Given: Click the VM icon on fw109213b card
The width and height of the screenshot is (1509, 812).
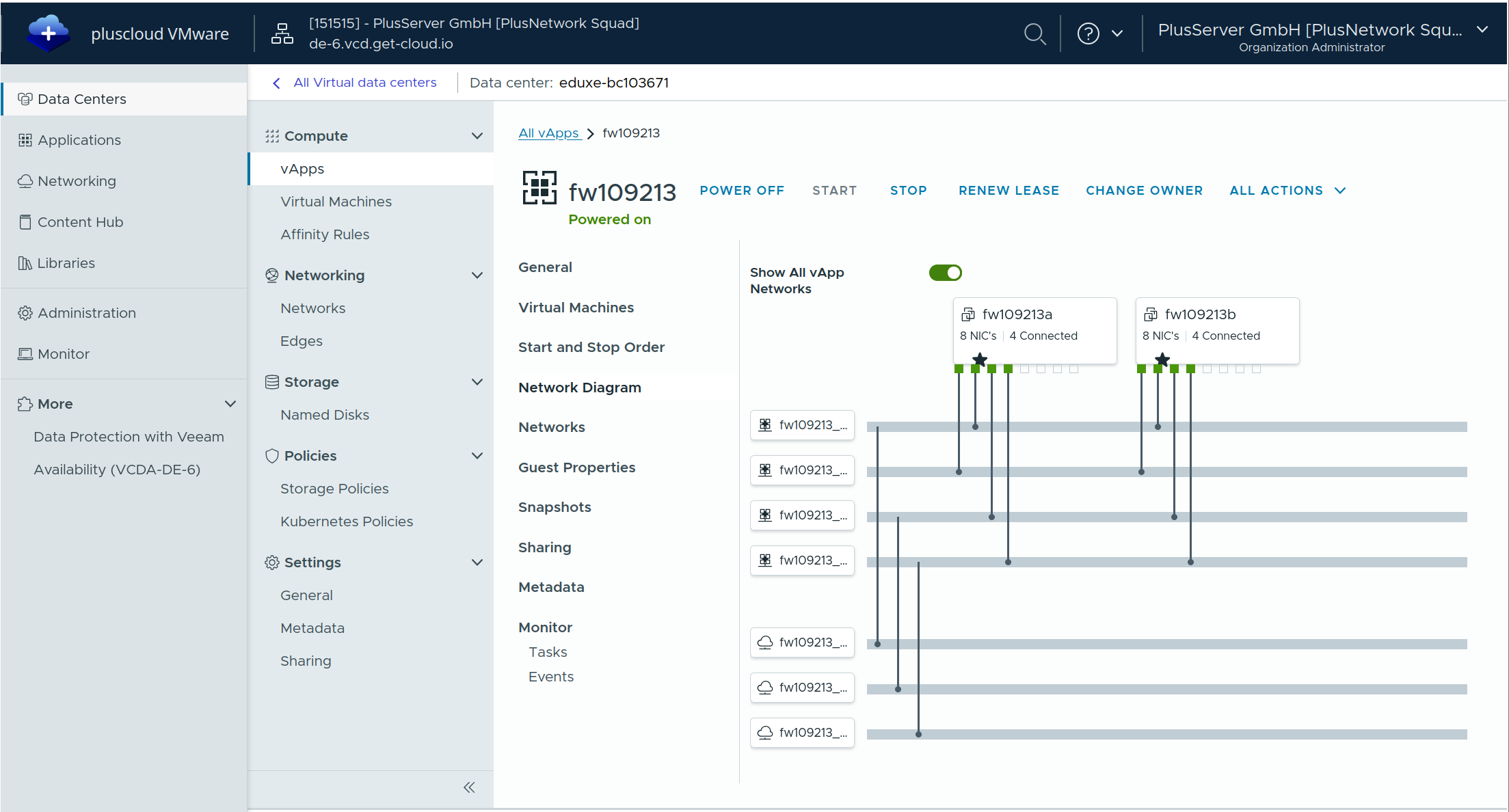Looking at the screenshot, I should [1151, 314].
